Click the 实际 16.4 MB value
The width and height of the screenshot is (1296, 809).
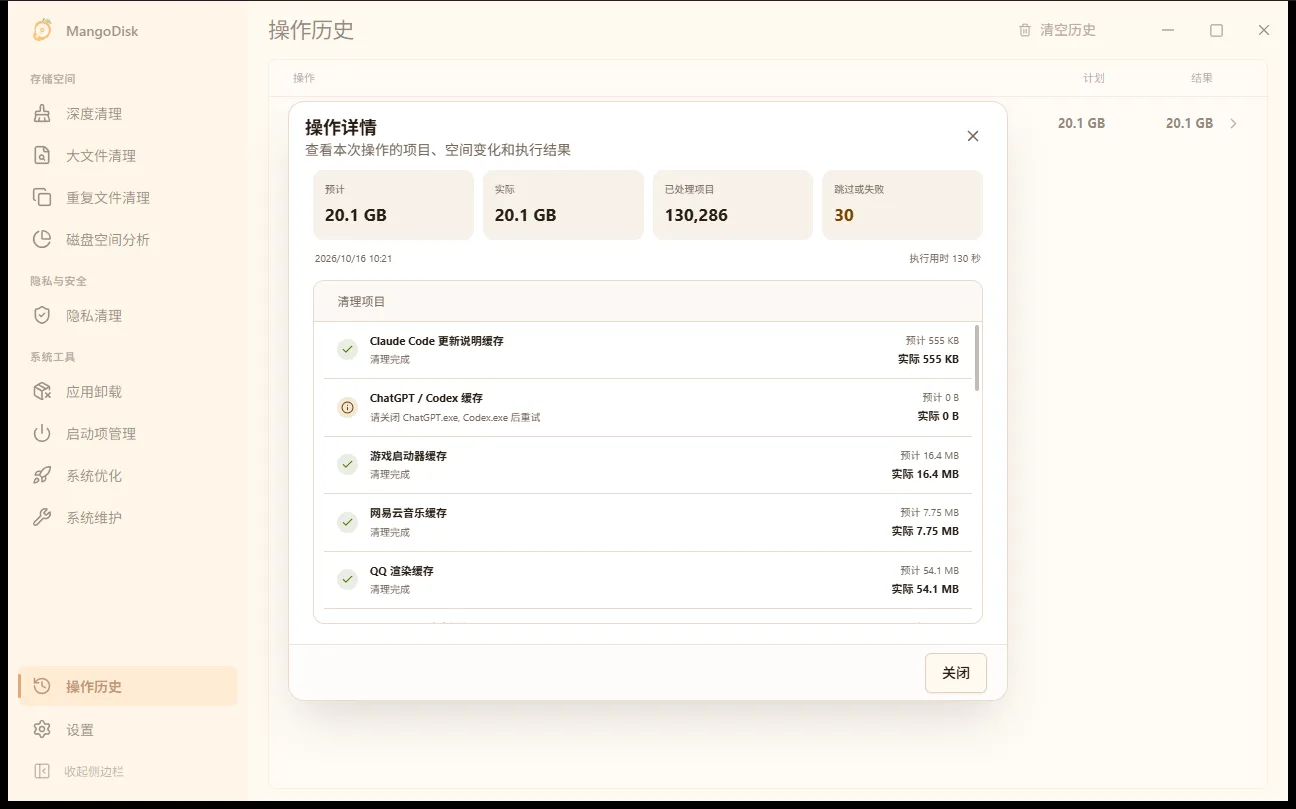925,474
